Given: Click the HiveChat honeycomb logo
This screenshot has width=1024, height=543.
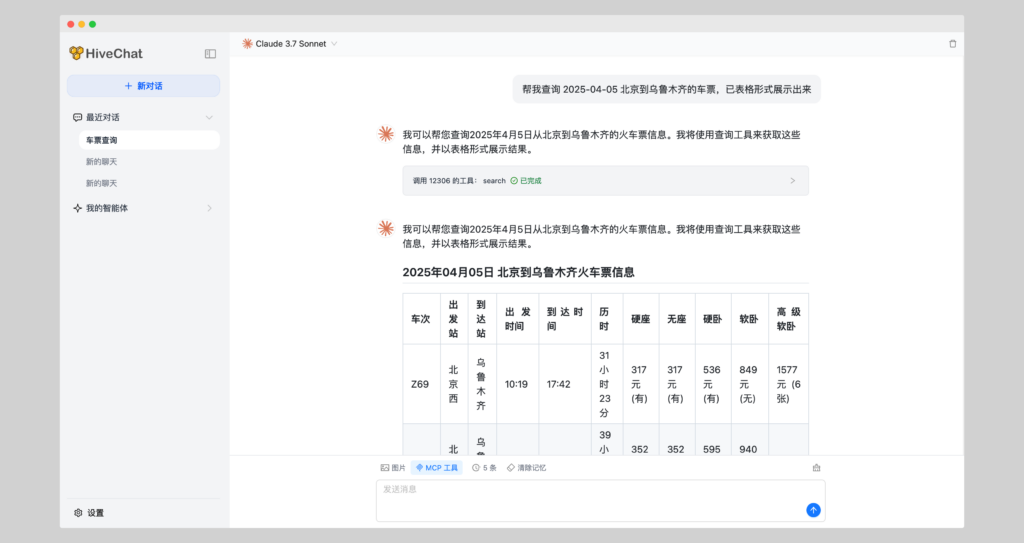Looking at the screenshot, I should (77, 54).
